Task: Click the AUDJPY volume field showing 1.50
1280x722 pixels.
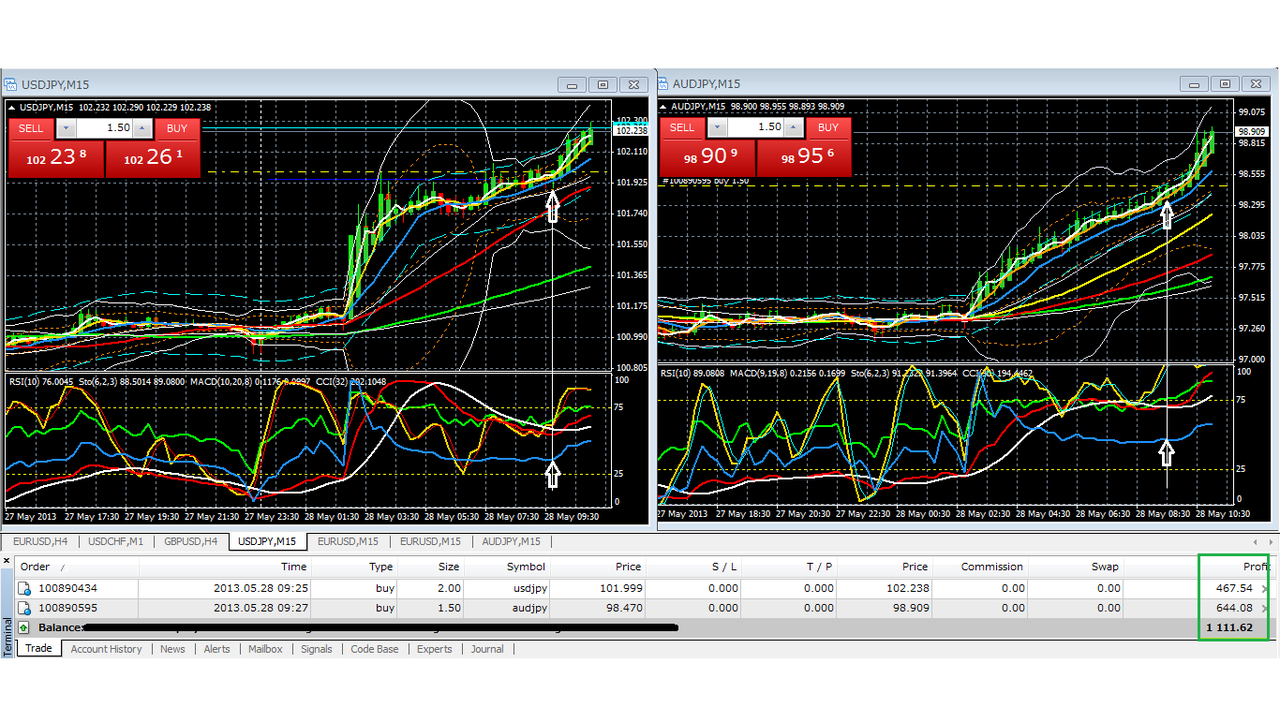Action: click(755, 127)
